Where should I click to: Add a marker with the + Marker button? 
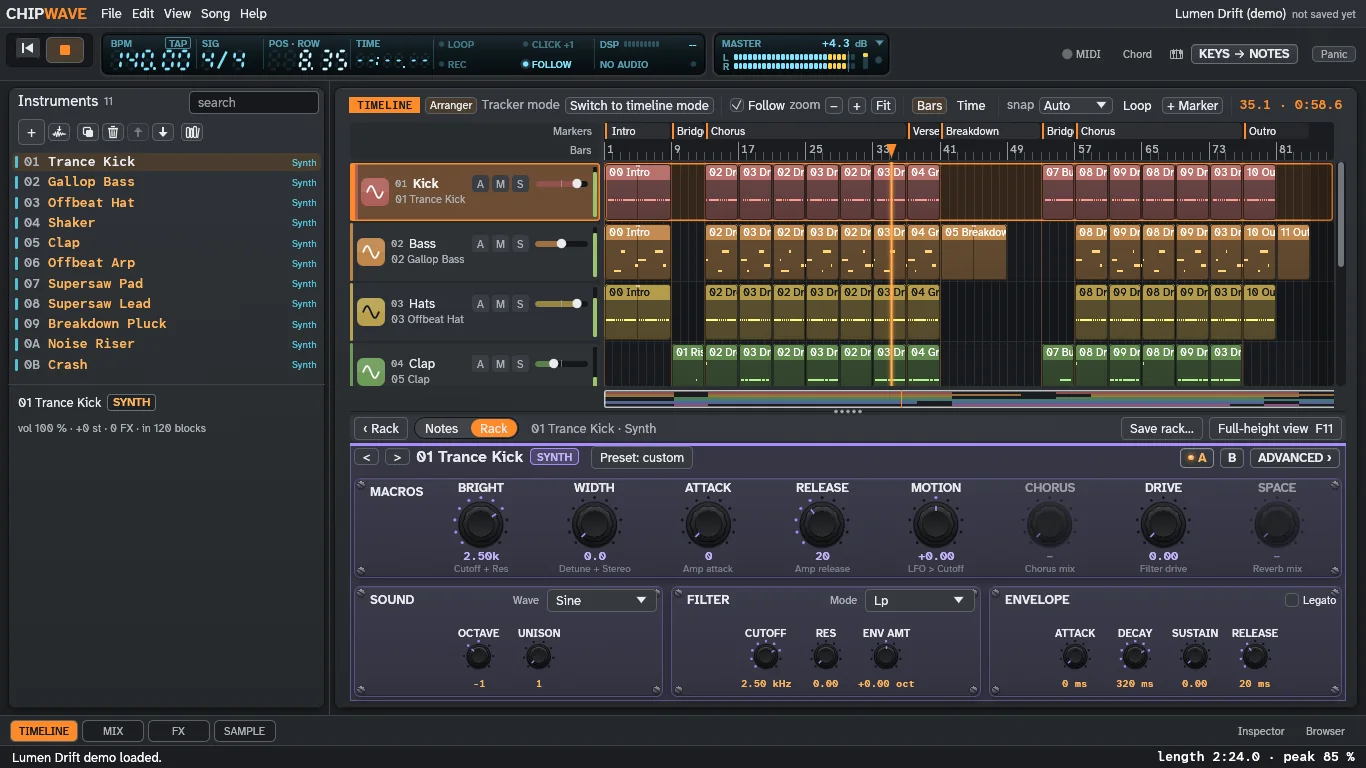click(1191, 105)
